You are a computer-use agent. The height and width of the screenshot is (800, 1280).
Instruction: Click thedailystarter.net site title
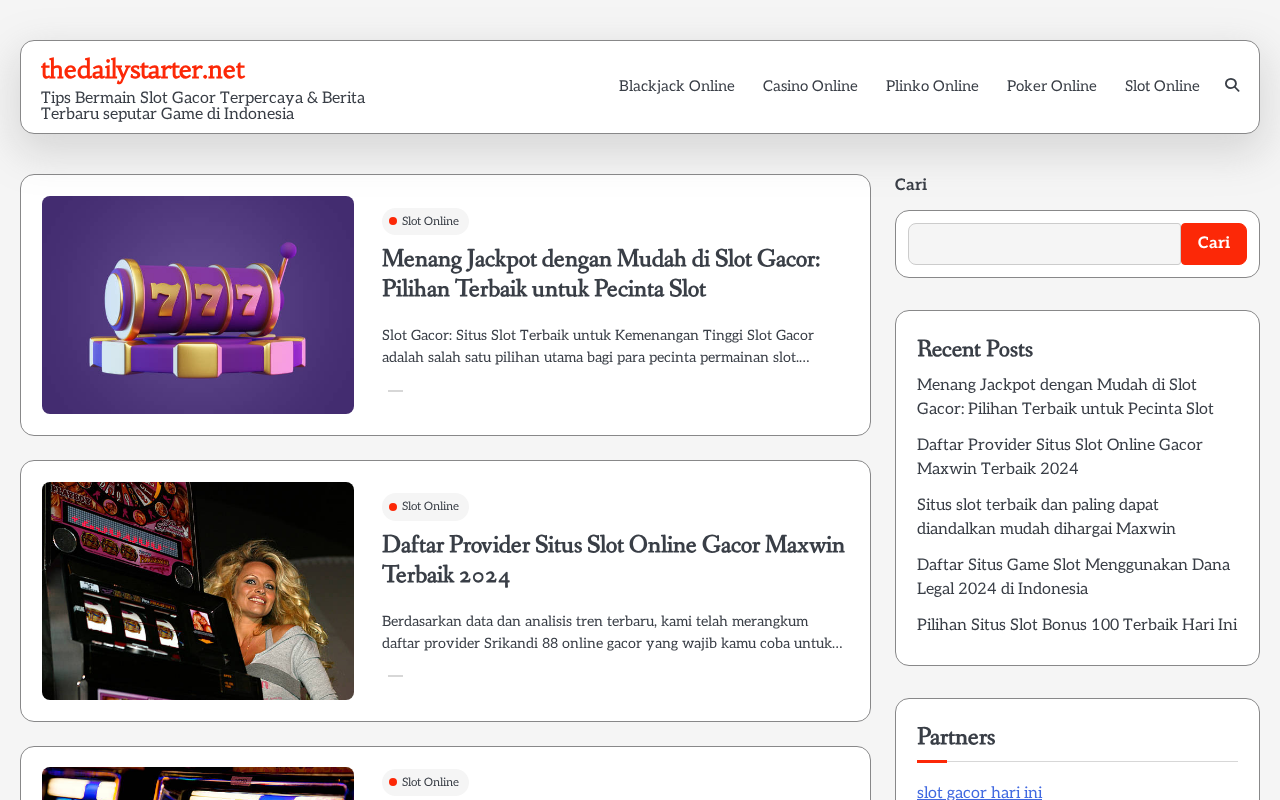(143, 70)
